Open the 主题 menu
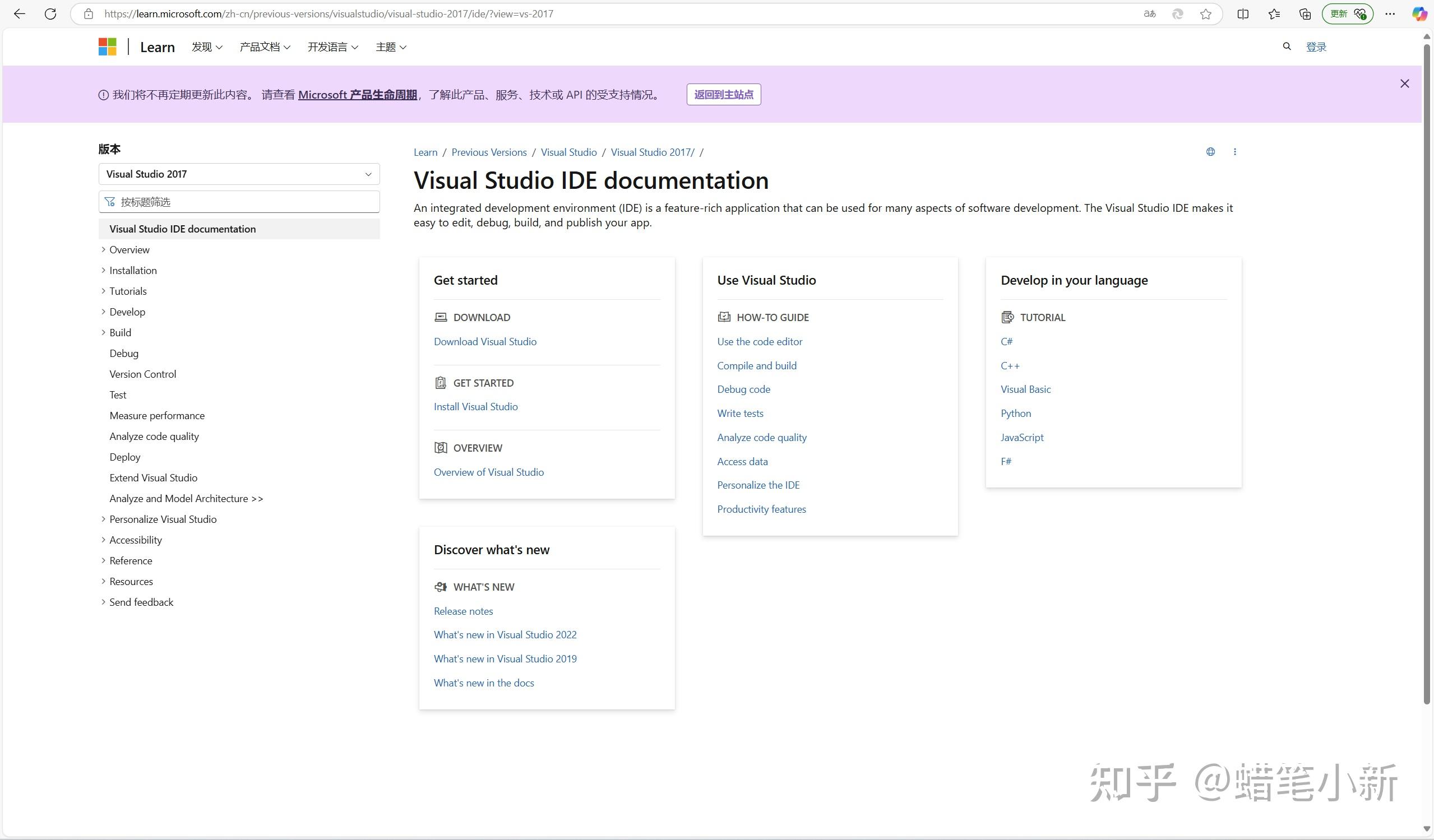Screen dimensions: 1434x840 coord(390,47)
